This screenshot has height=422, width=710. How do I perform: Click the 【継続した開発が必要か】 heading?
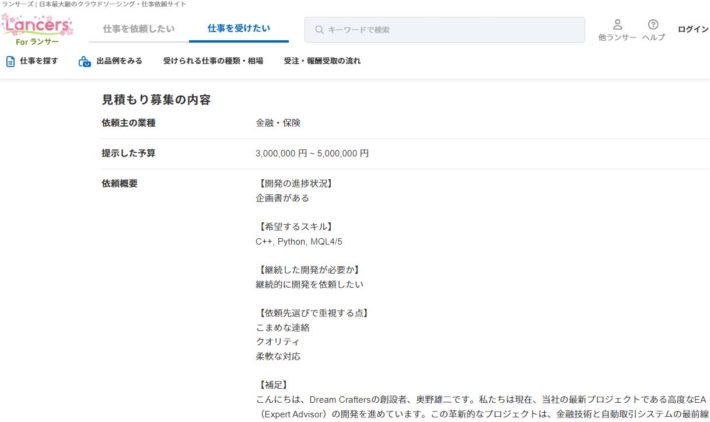click(x=309, y=270)
